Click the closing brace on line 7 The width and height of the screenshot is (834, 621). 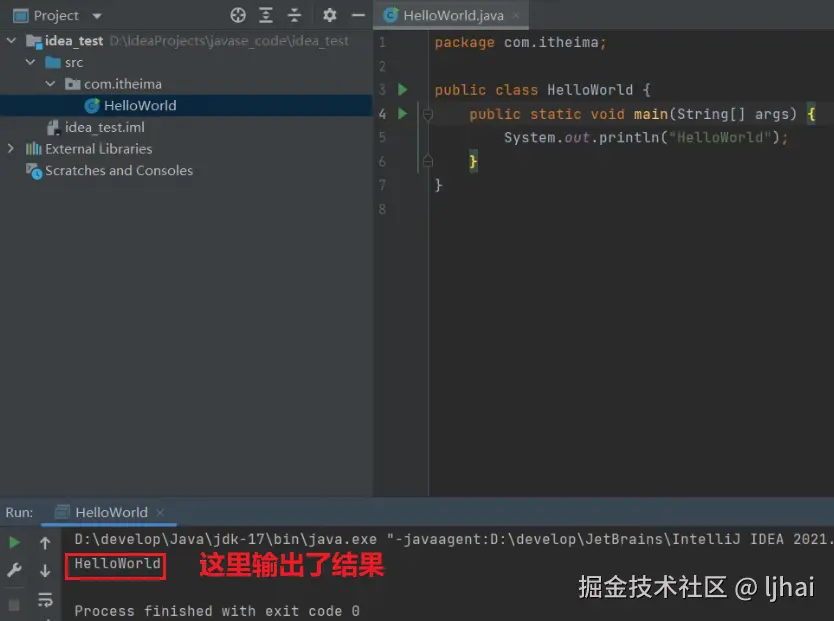tap(438, 185)
